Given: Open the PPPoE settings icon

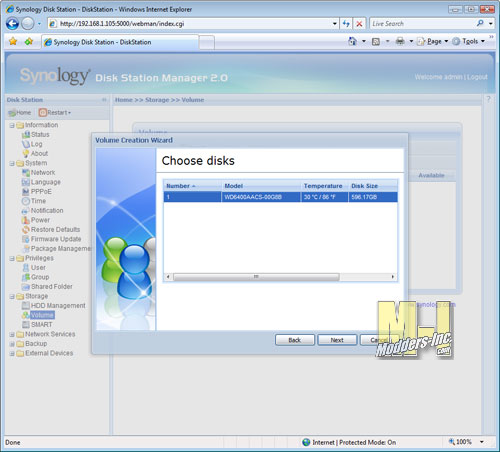Looking at the screenshot, I should 26,192.
